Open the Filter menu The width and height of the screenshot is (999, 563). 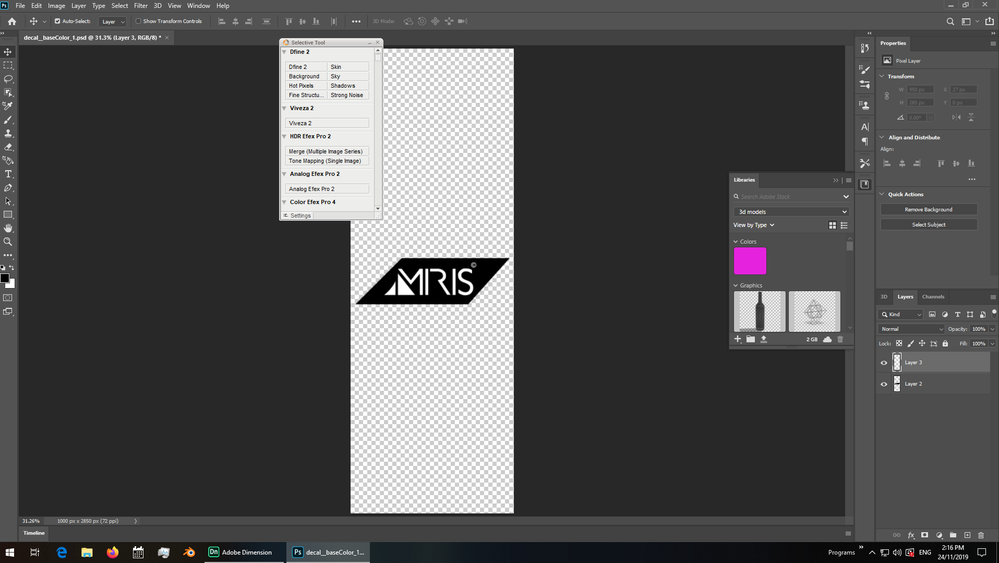pyautogui.click(x=141, y=6)
